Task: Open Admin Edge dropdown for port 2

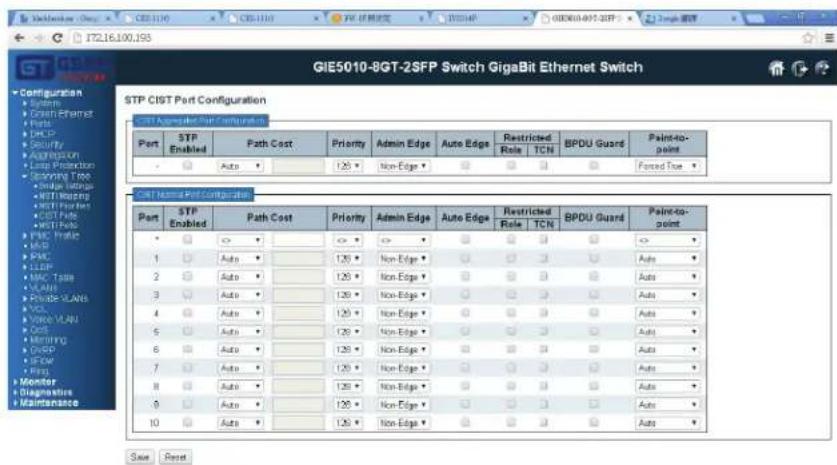Action: [x=402, y=277]
